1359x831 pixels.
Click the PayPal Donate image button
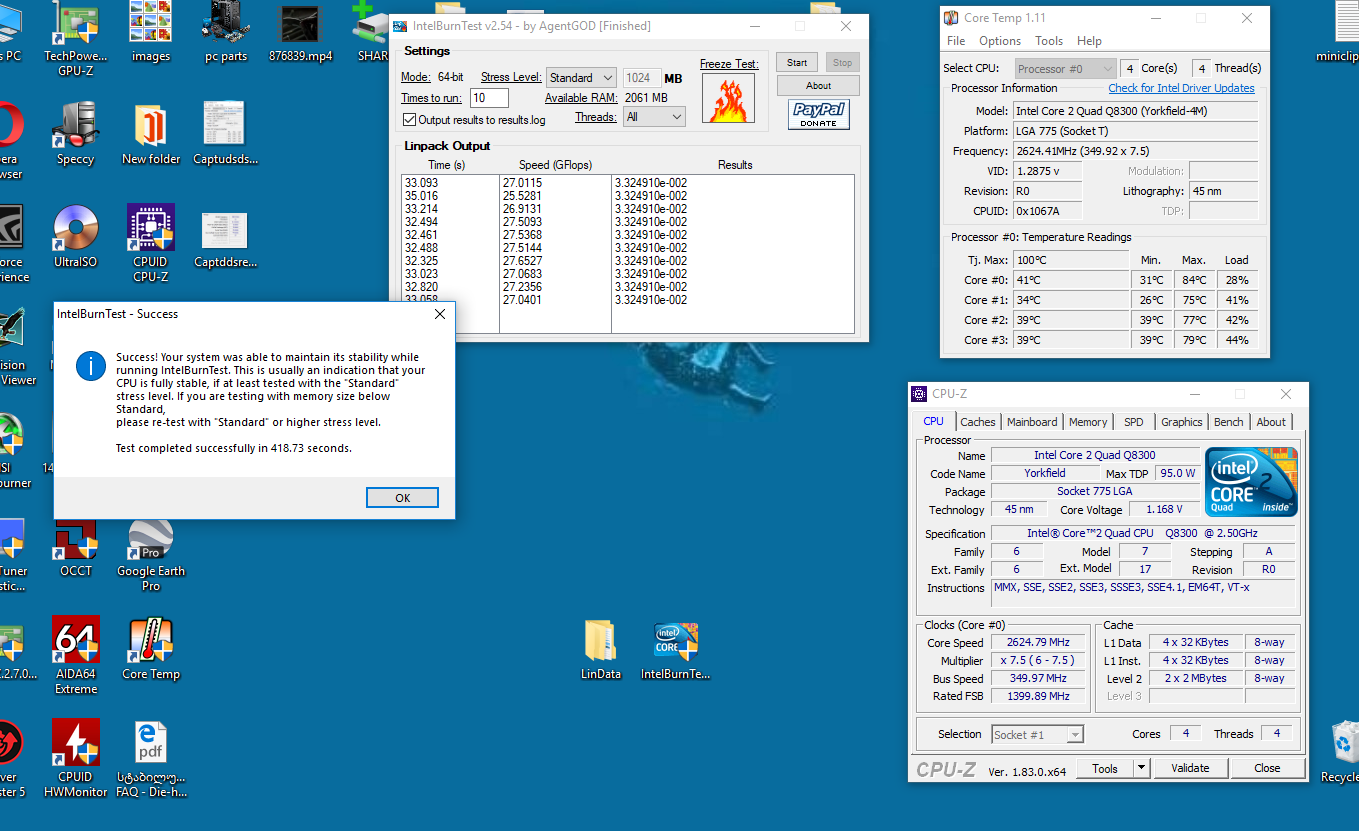(818, 115)
